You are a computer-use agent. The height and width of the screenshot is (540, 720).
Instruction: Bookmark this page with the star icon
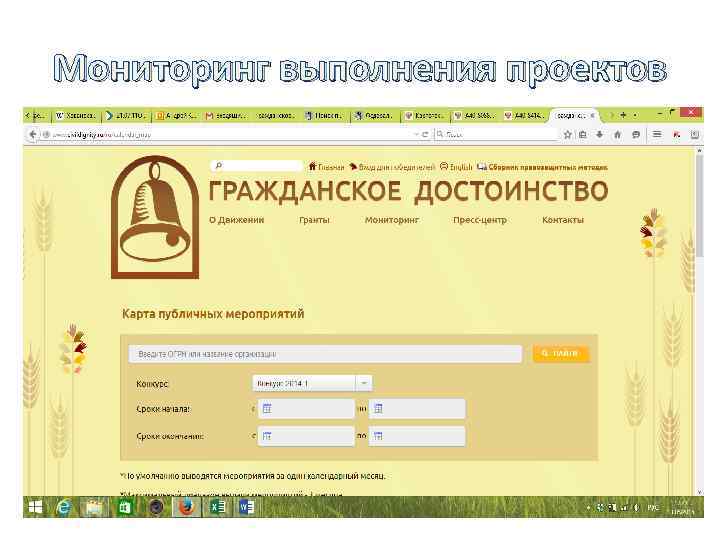(568, 134)
